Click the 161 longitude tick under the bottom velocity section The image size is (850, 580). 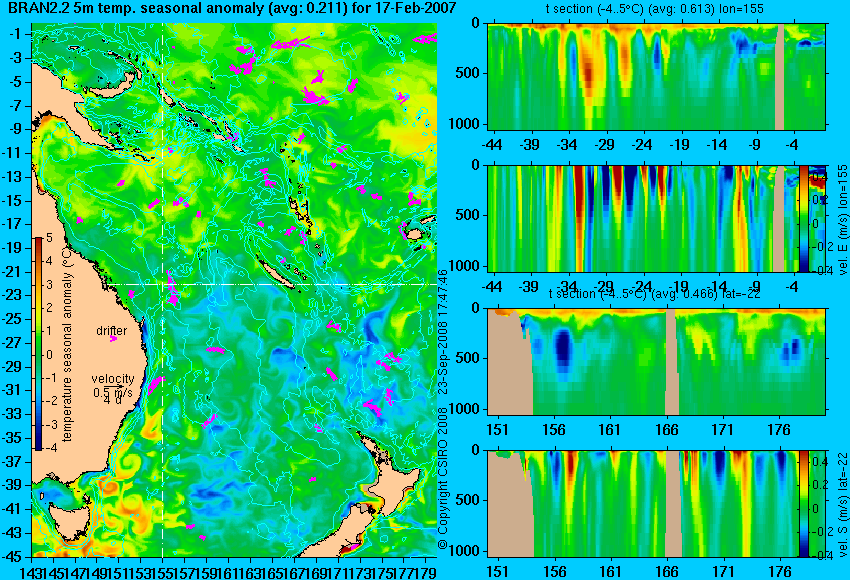point(611,571)
